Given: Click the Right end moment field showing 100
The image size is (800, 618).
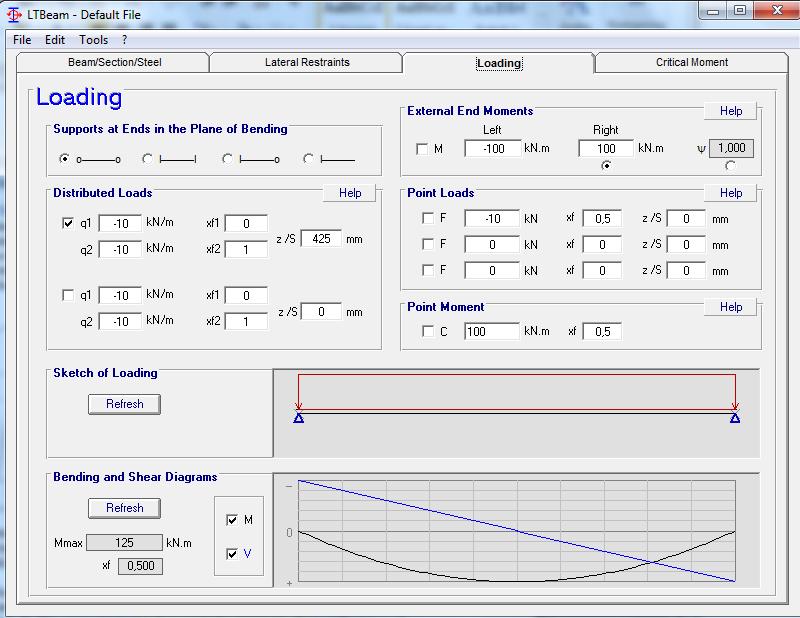Looking at the screenshot, I should [x=606, y=149].
